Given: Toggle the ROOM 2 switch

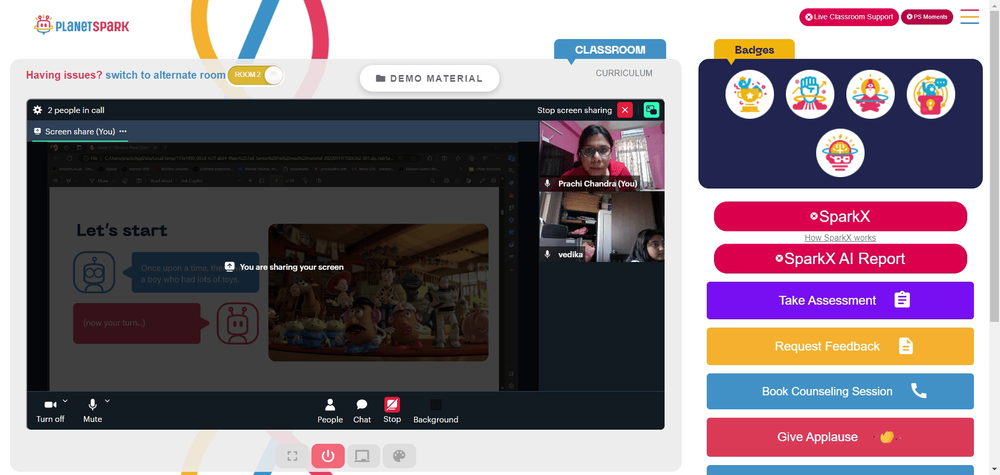Looking at the screenshot, I should 255,75.
